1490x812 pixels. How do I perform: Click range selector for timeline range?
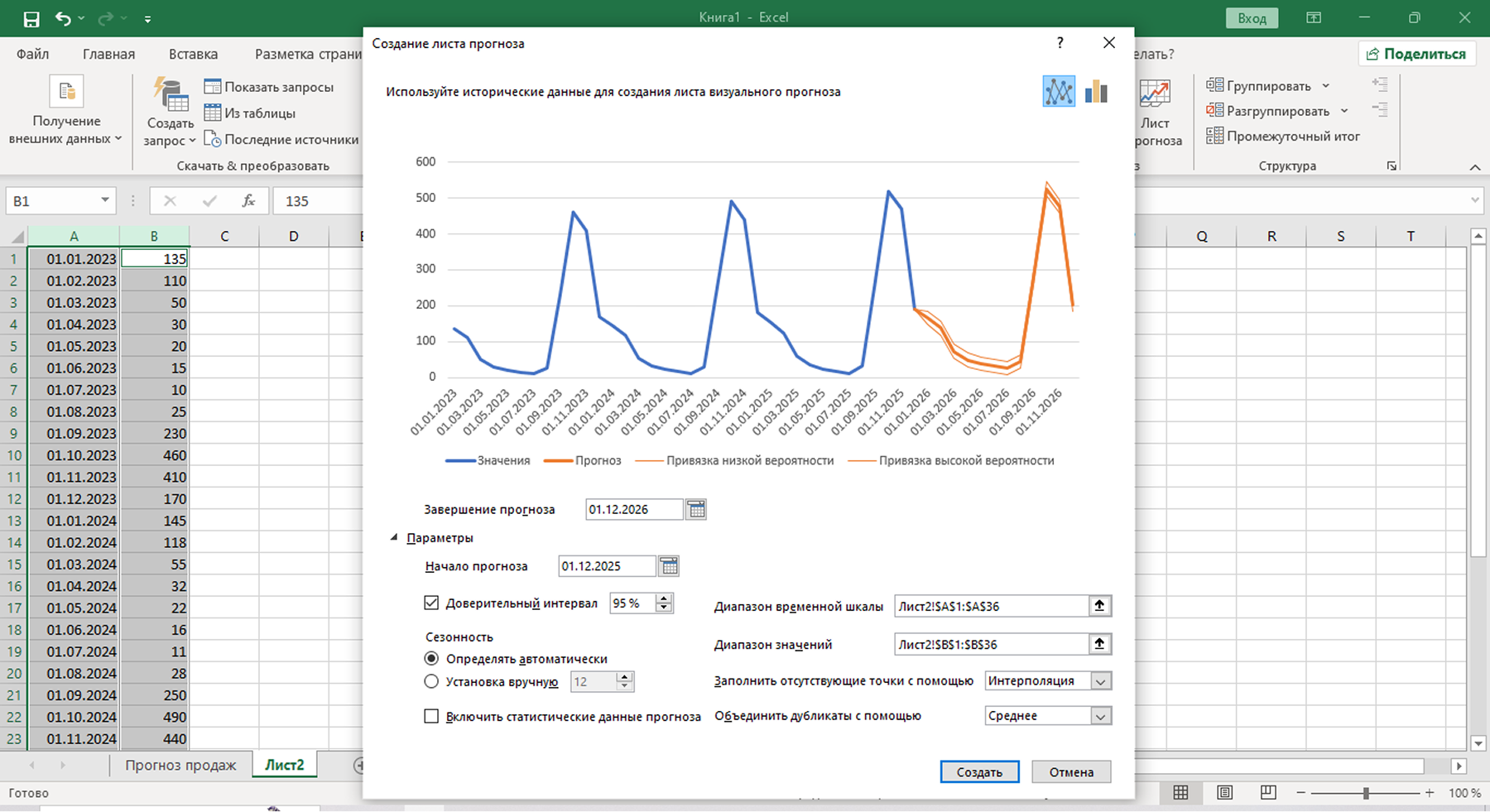(1099, 606)
